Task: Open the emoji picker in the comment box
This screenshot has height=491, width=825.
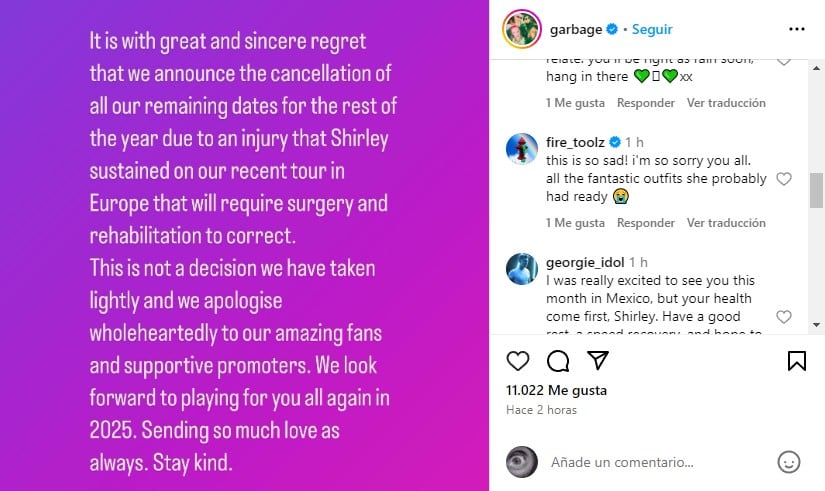Action: click(789, 462)
